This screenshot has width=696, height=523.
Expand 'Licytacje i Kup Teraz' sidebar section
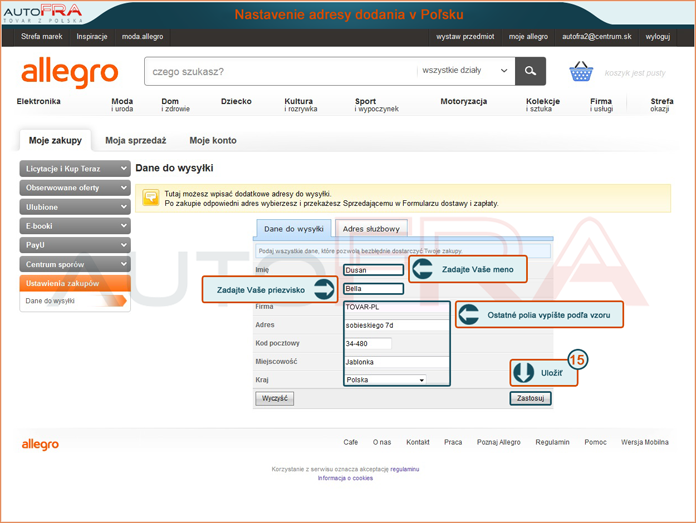pos(75,169)
